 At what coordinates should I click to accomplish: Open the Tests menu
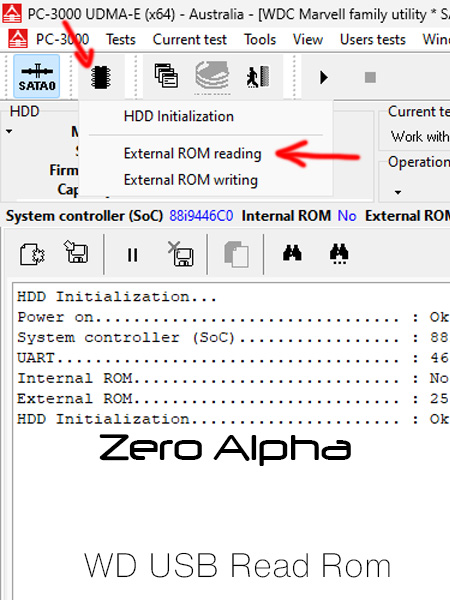(x=121, y=39)
